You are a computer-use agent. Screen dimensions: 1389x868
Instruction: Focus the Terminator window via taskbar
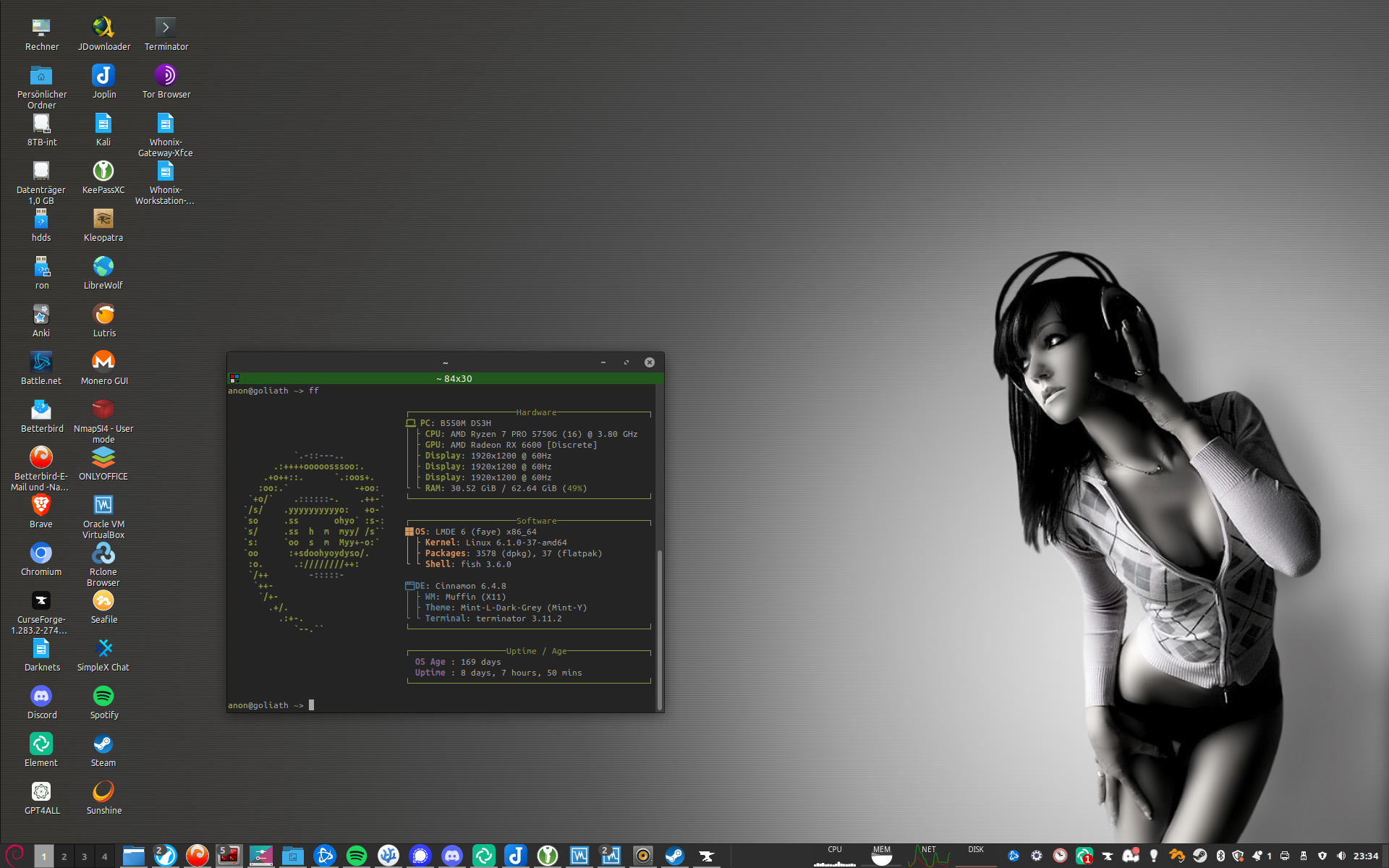pyautogui.click(x=229, y=856)
